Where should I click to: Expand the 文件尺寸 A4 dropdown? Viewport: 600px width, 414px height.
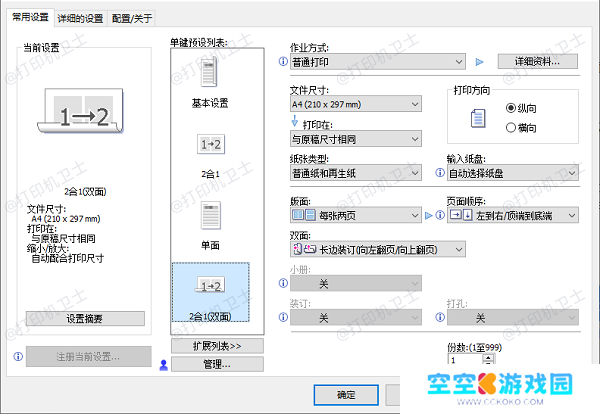[x=355, y=103]
